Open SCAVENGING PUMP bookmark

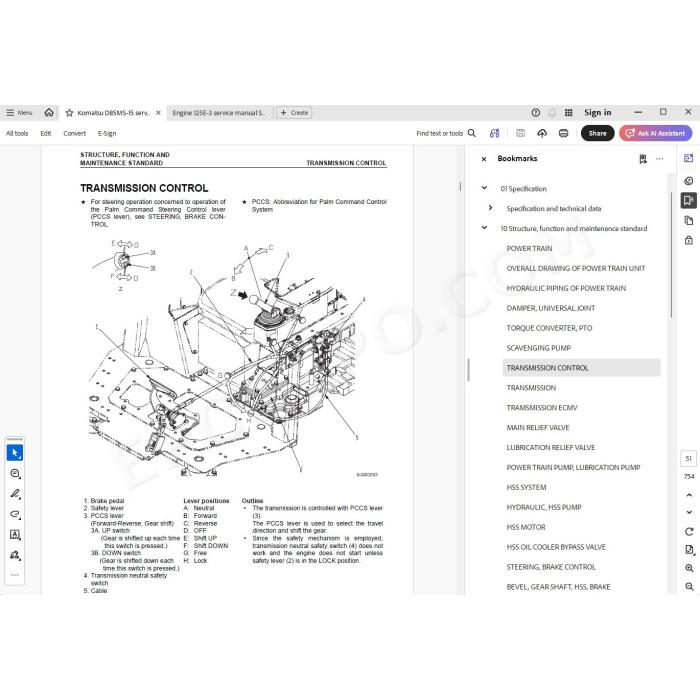click(538, 348)
